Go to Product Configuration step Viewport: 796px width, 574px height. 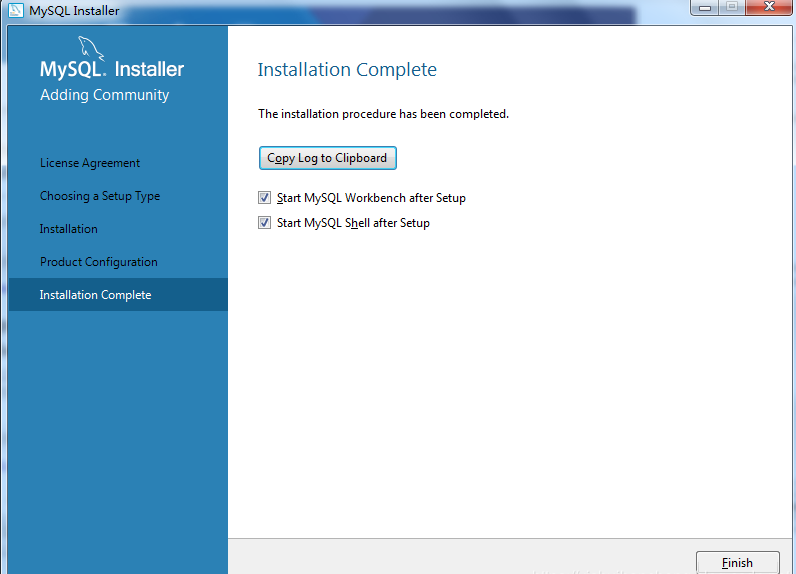click(98, 262)
